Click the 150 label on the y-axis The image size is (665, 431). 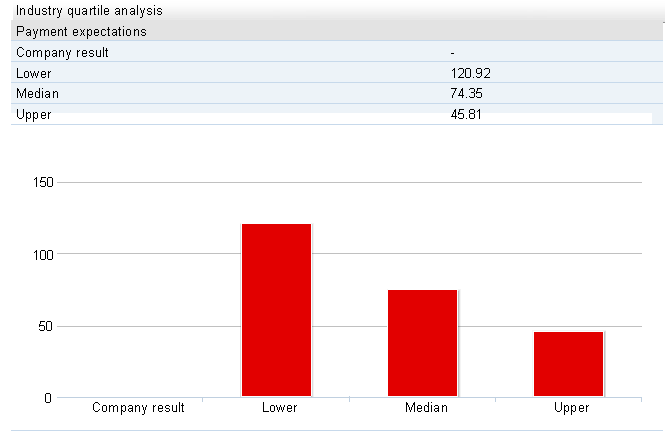[41, 183]
